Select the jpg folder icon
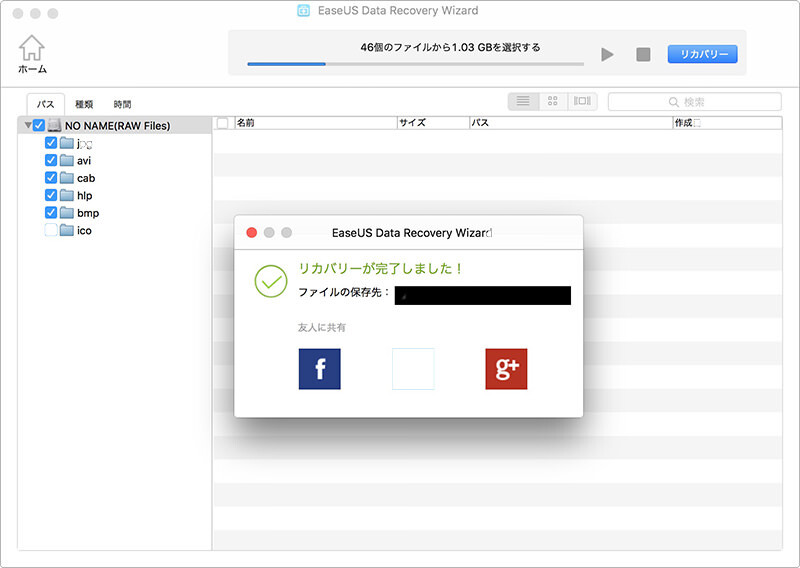 tap(67, 143)
